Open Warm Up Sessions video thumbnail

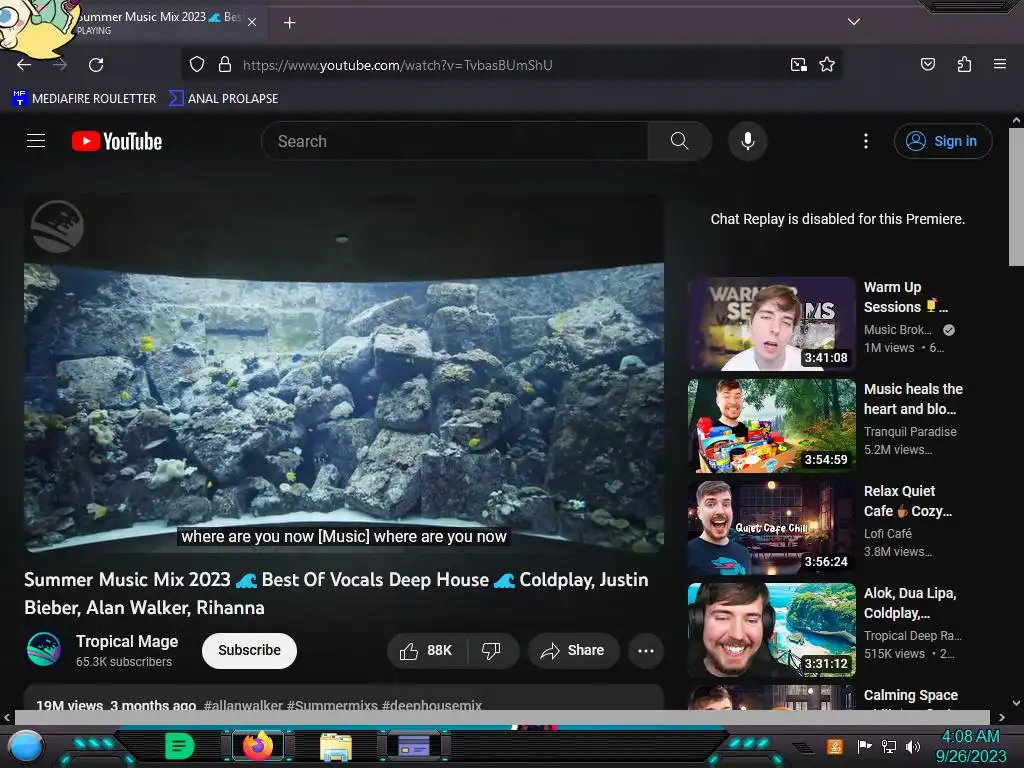point(771,324)
